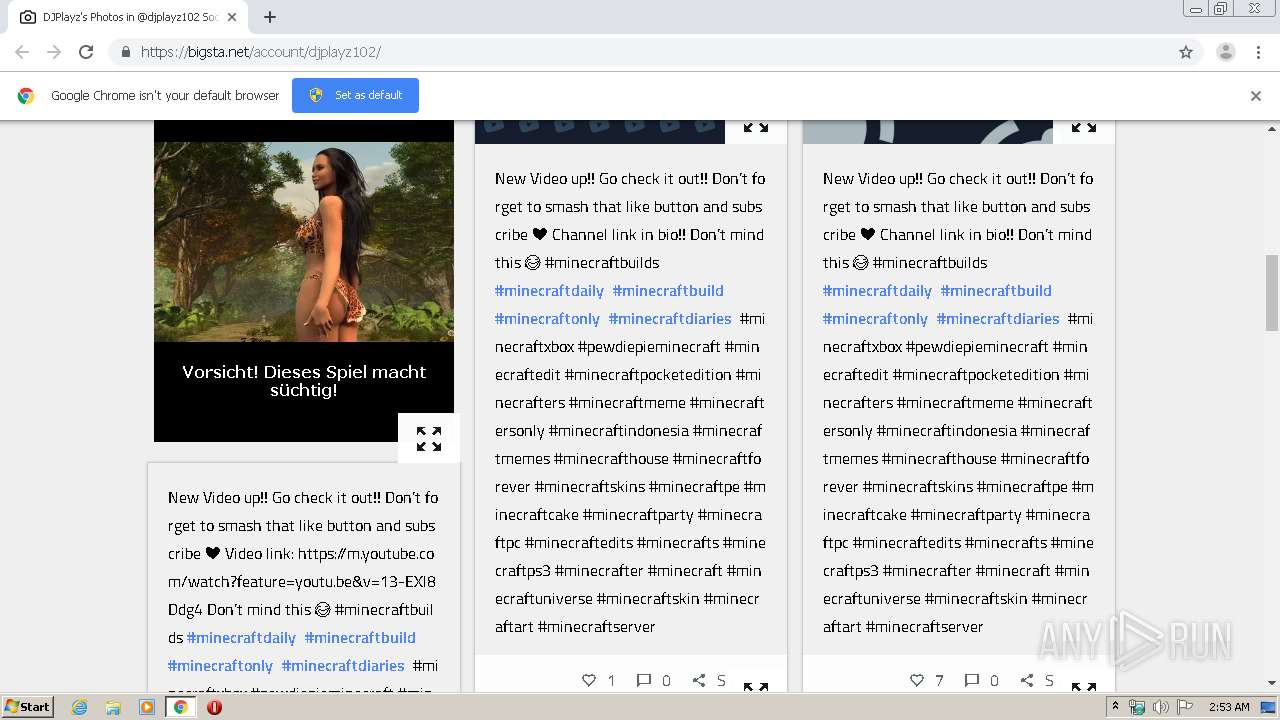
Task: Click the scrollbar down arrow
Action: pos(1272,683)
